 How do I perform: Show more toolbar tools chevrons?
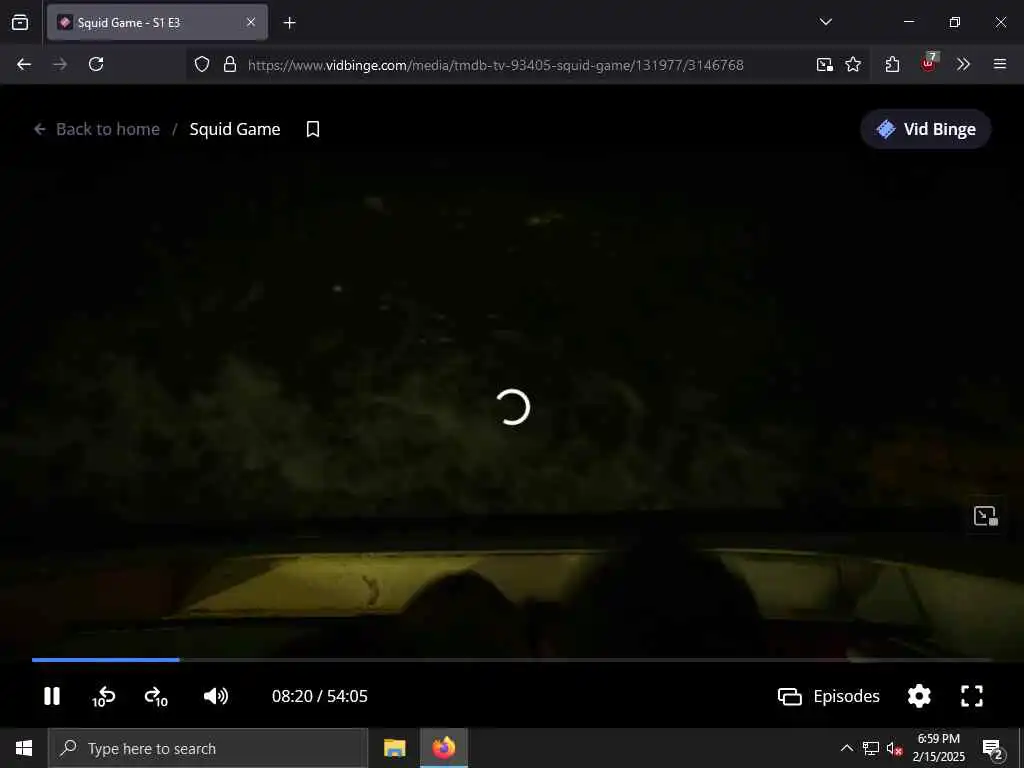[x=963, y=64]
